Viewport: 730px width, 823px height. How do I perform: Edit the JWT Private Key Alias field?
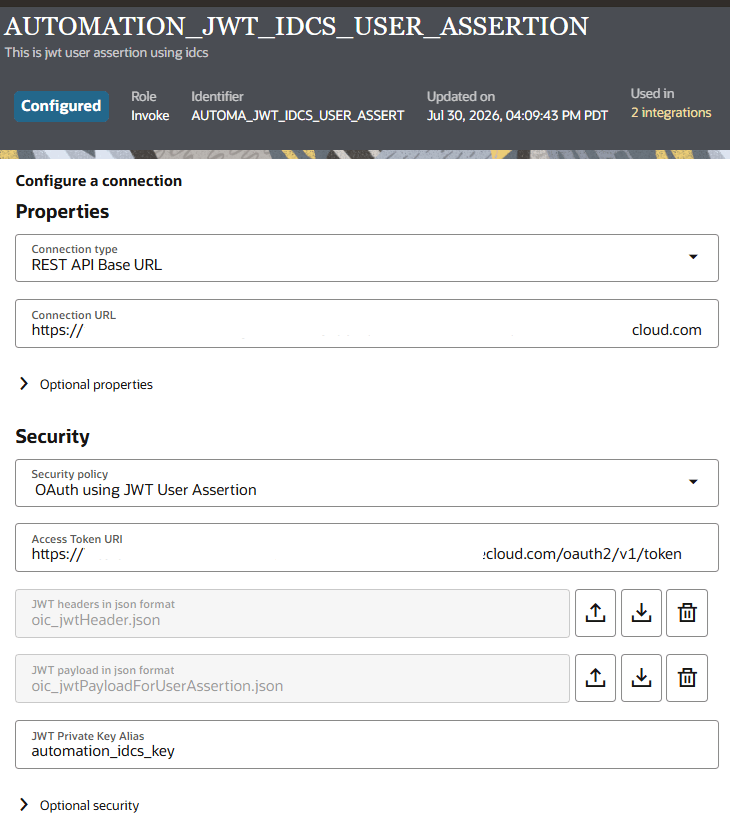[x=367, y=744]
